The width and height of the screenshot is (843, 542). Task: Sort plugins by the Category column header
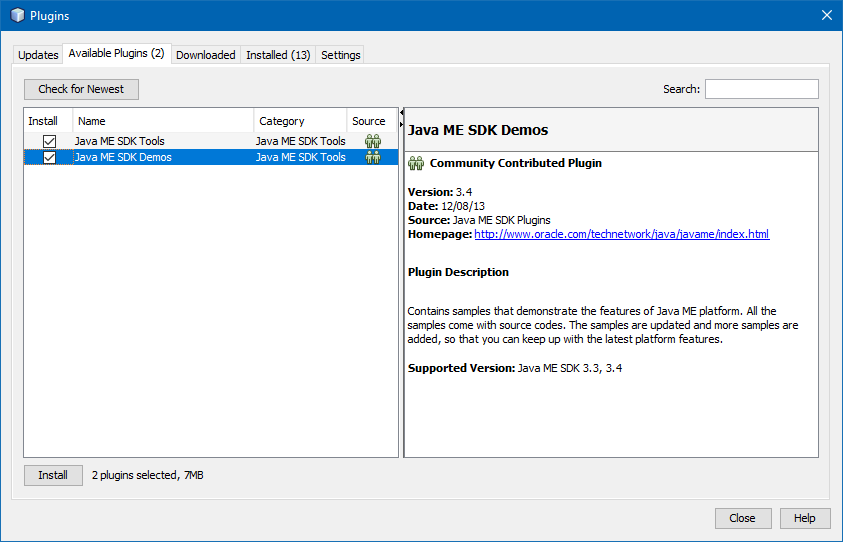click(x=300, y=121)
